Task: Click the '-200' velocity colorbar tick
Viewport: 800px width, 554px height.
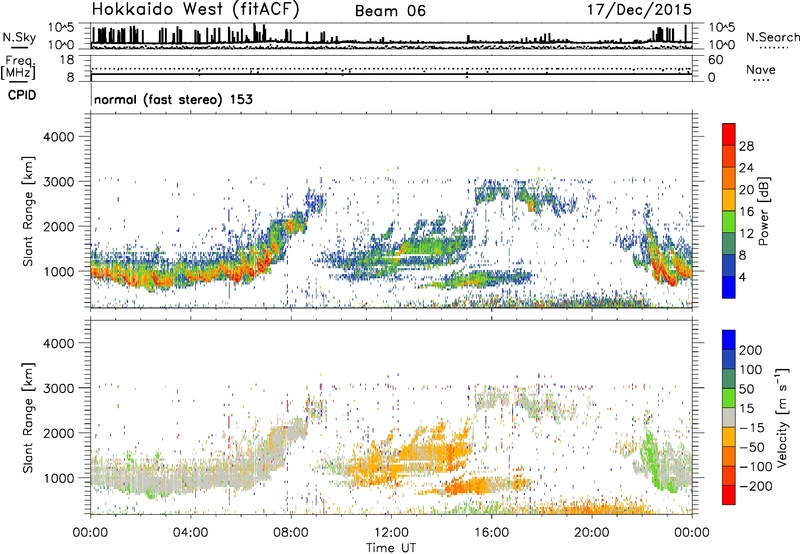Action: coord(755,486)
